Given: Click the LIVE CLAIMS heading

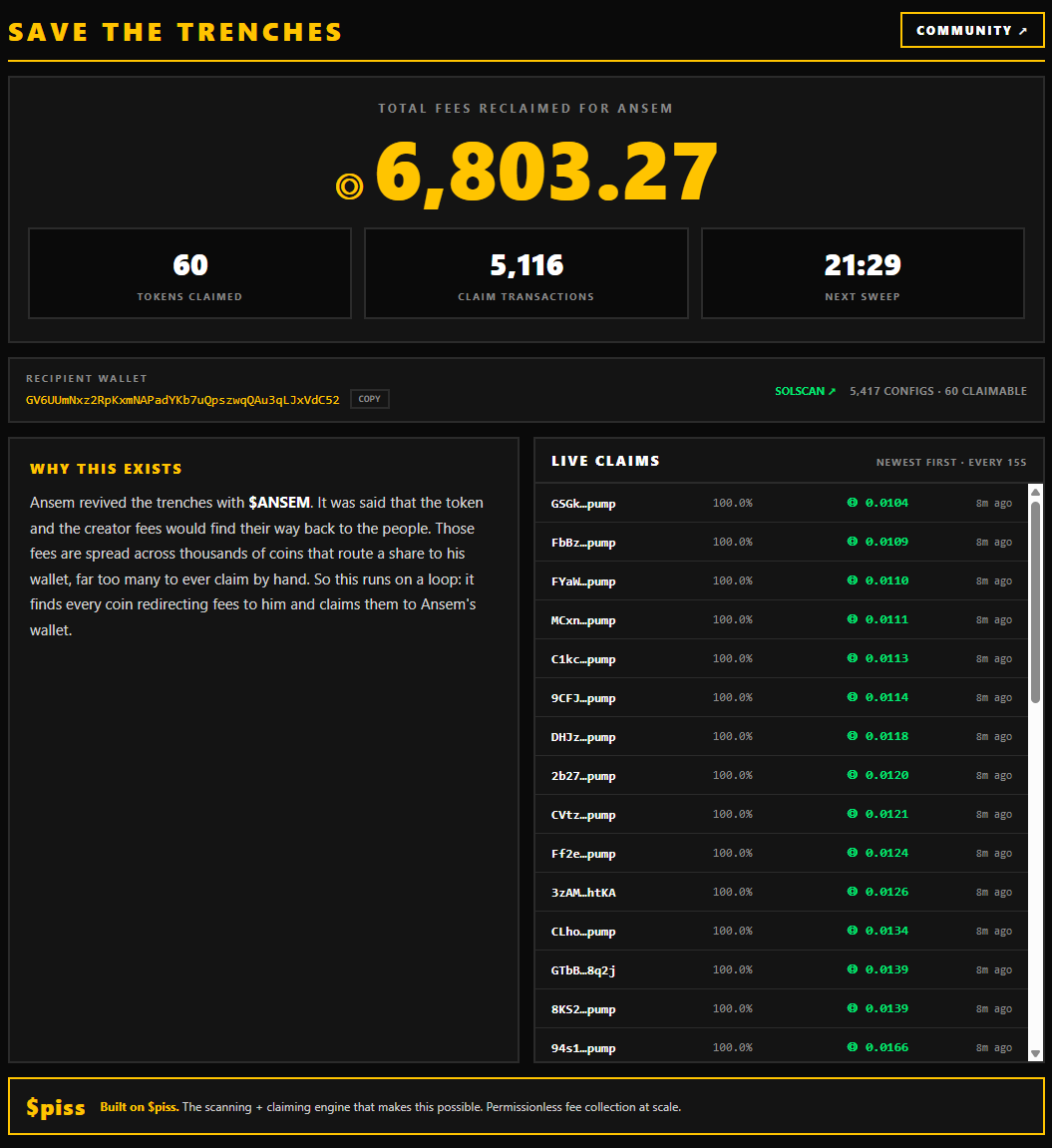Looking at the screenshot, I should click(x=605, y=461).
